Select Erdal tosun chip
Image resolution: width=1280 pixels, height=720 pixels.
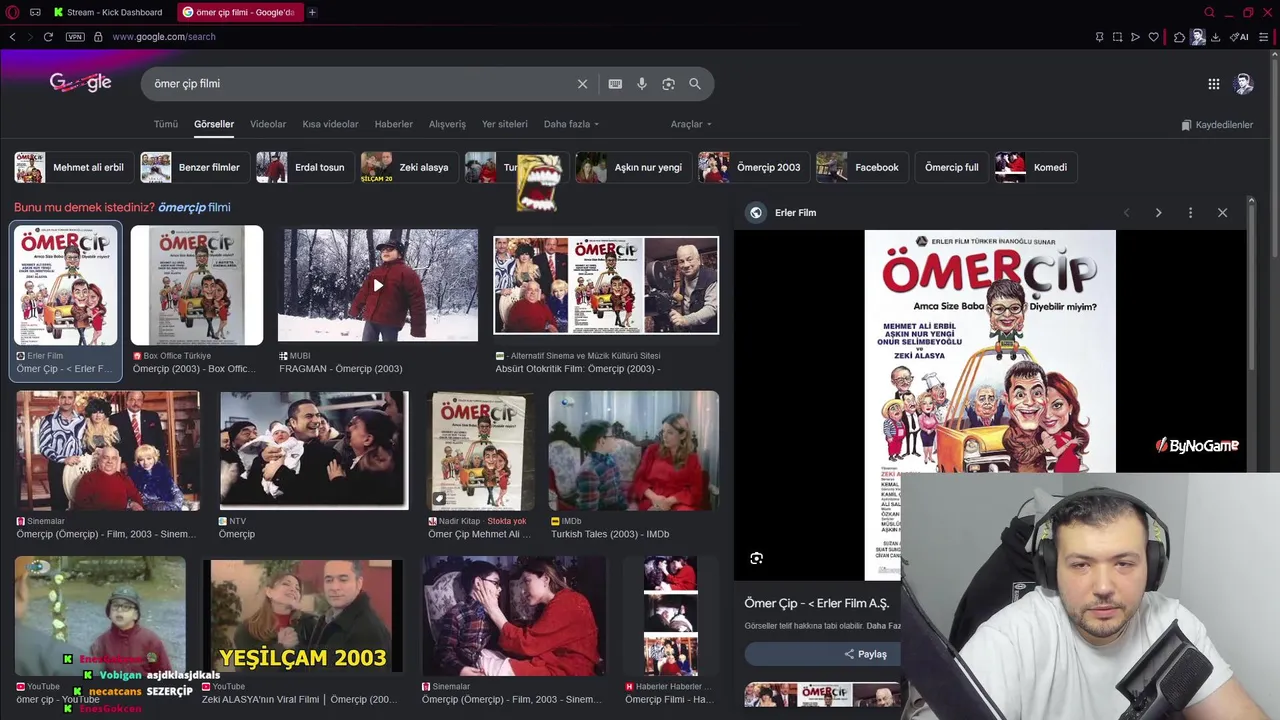pos(304,167)
